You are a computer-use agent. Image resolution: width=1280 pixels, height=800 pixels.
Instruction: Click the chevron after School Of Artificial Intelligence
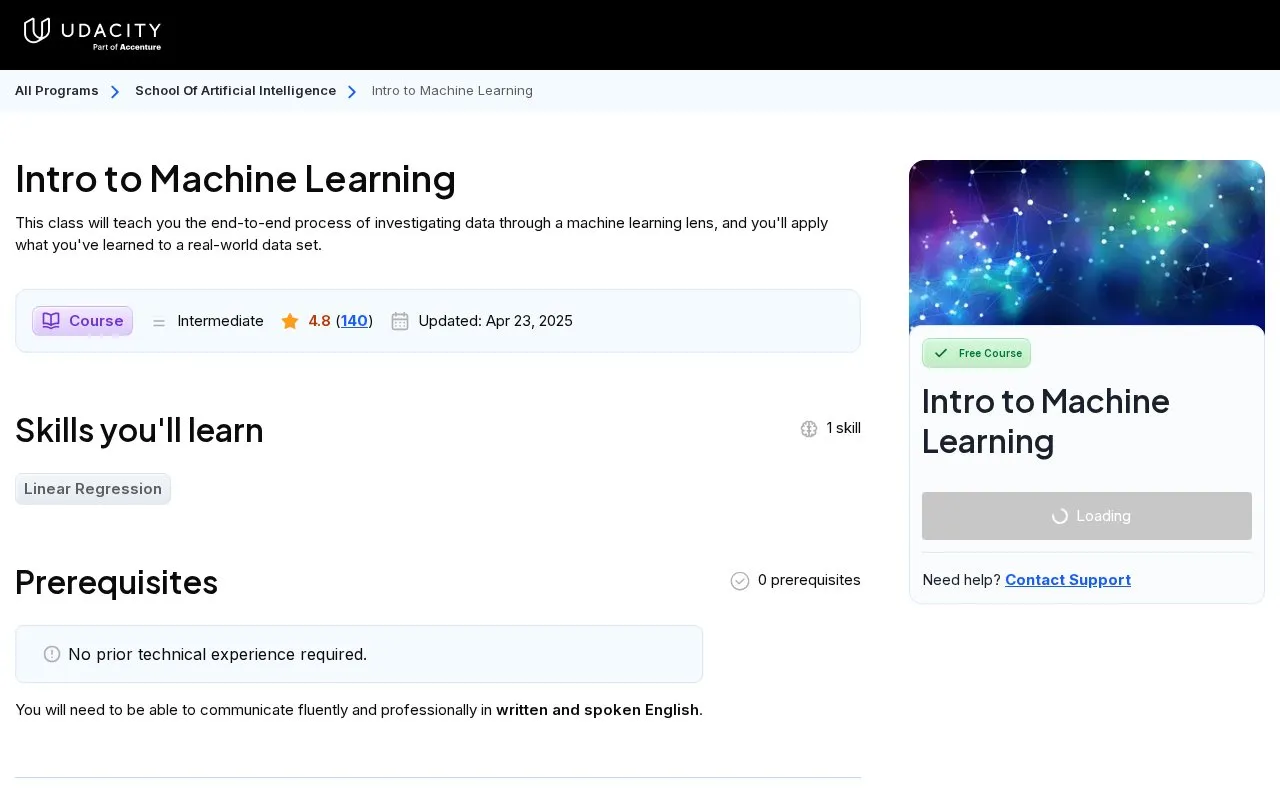tap(352, 92)
